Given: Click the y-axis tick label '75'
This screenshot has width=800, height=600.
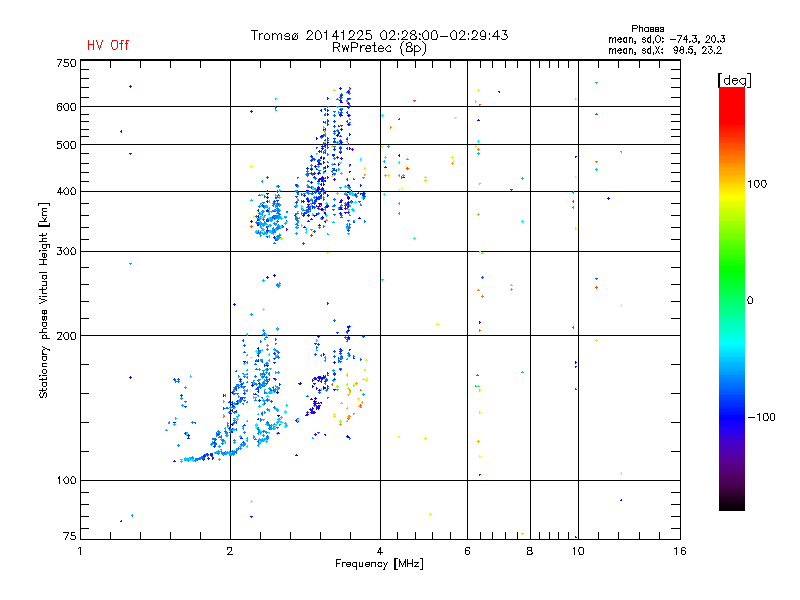Looking at the screenshot, I should (70, 536).
